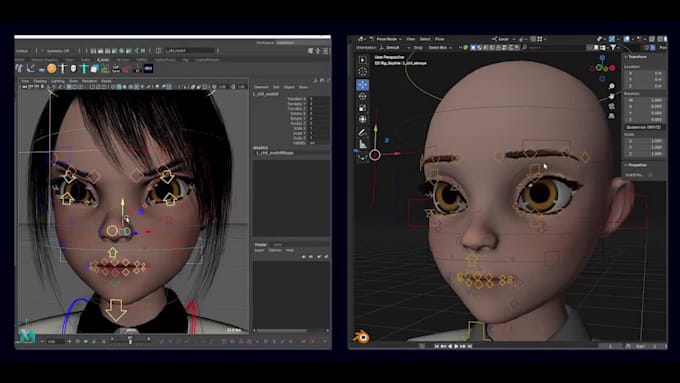Select the Blender 3D Cursor tool
680x383 pixels.
(363, 72)
